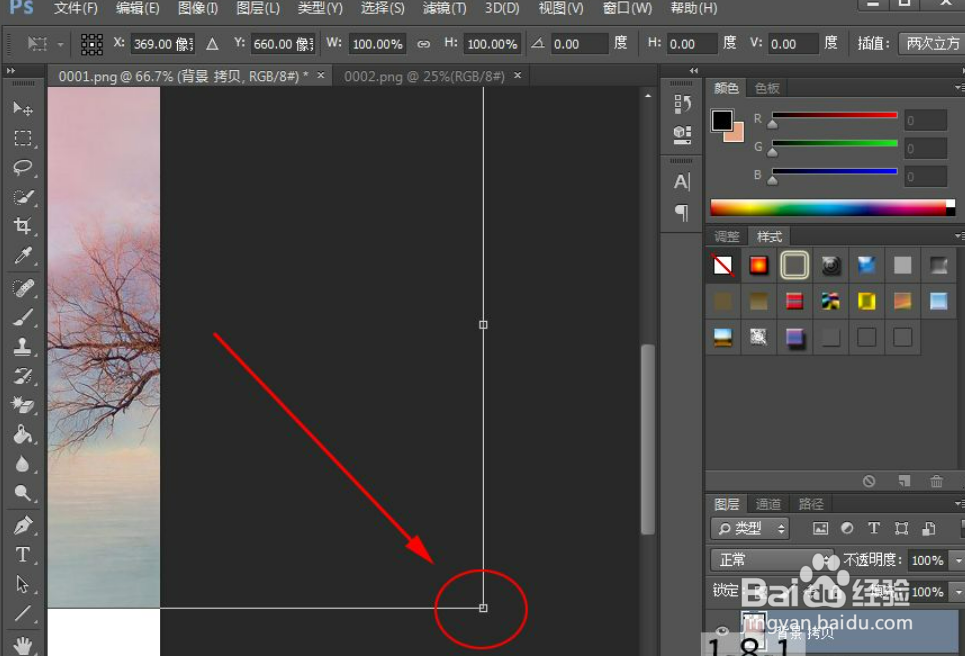Image resolution: width=965 pixels, height=656 pixels.
Task: Toggle type layer filter icon
Action: 873,528
